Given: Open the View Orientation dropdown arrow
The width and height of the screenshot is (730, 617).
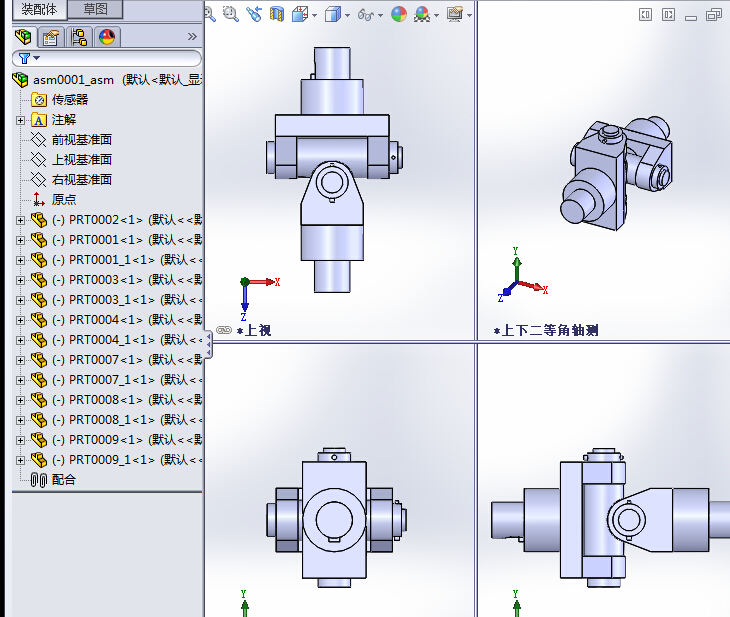Looking at the screenshot, I should [x=315, y=15].
